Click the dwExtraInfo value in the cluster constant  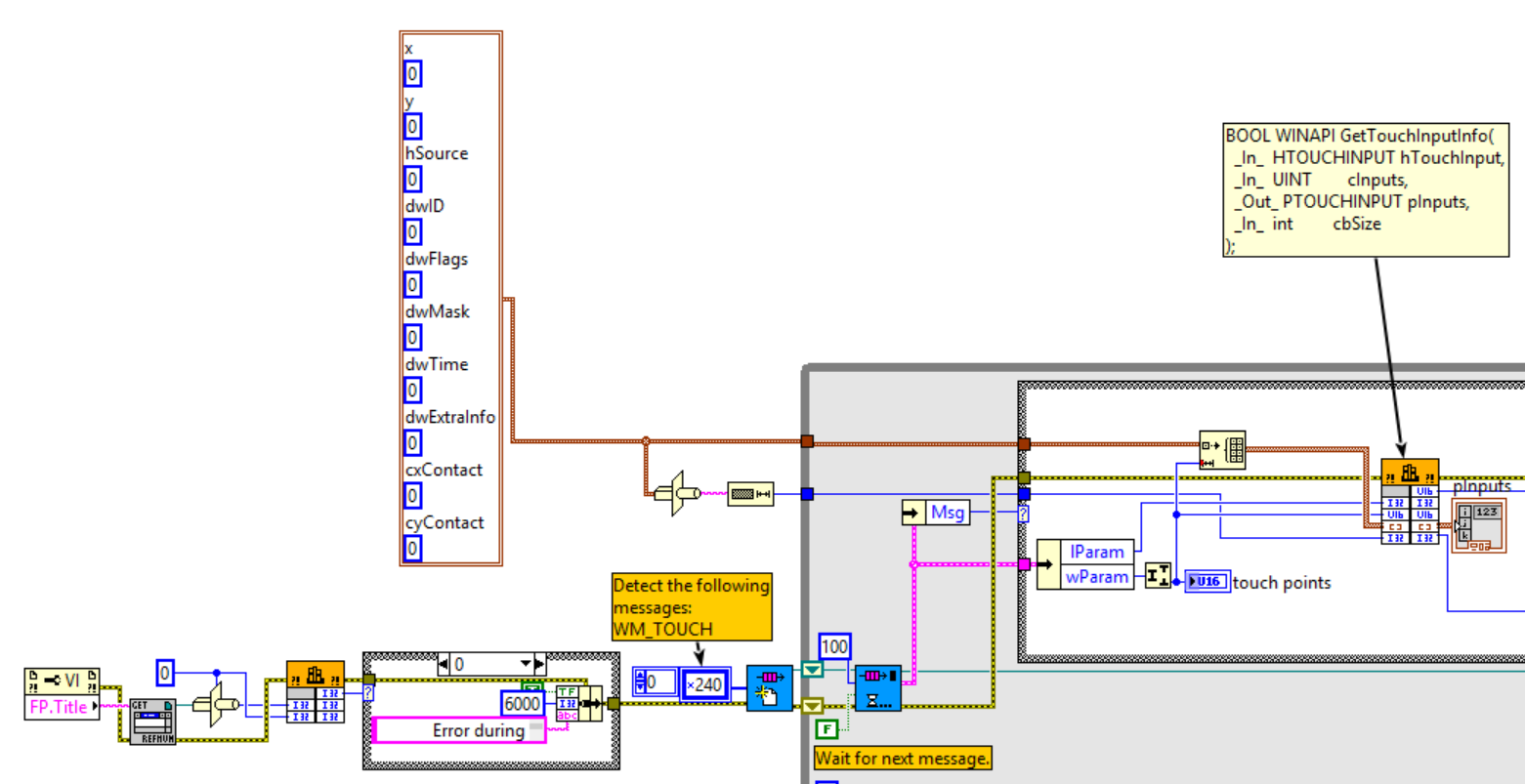click(x=412, y=443)
